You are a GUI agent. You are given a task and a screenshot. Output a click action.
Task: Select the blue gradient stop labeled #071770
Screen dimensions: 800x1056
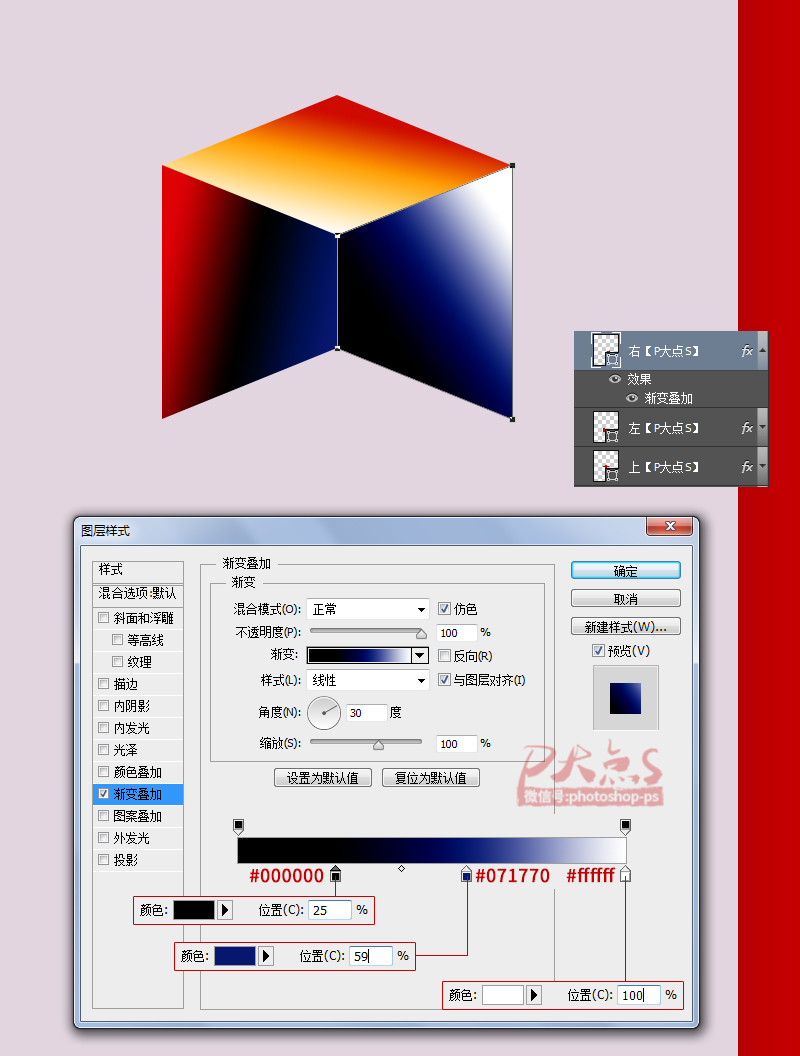point(467,874)
